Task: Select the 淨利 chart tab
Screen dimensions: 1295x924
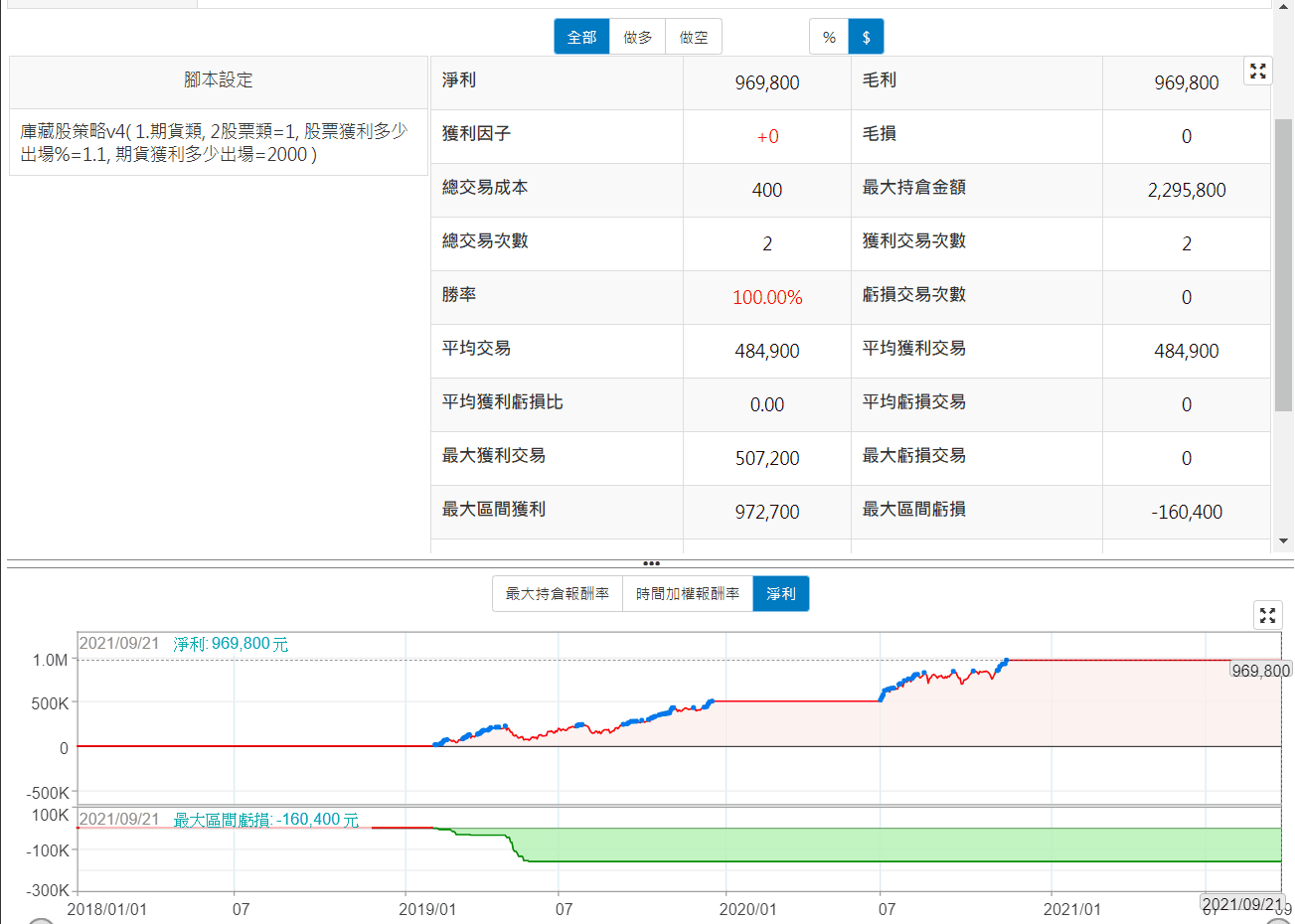Action: [780, 593]
